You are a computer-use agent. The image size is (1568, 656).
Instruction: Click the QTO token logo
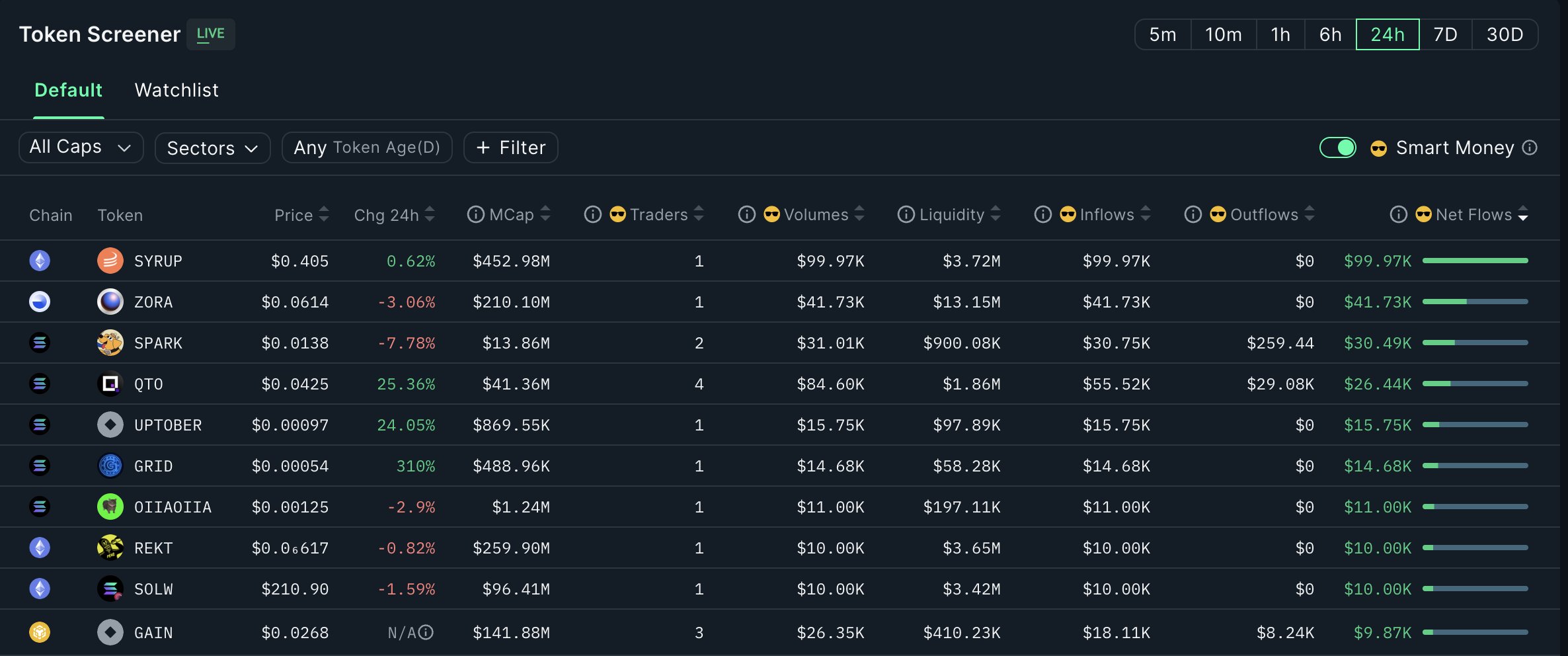(110, 384)
